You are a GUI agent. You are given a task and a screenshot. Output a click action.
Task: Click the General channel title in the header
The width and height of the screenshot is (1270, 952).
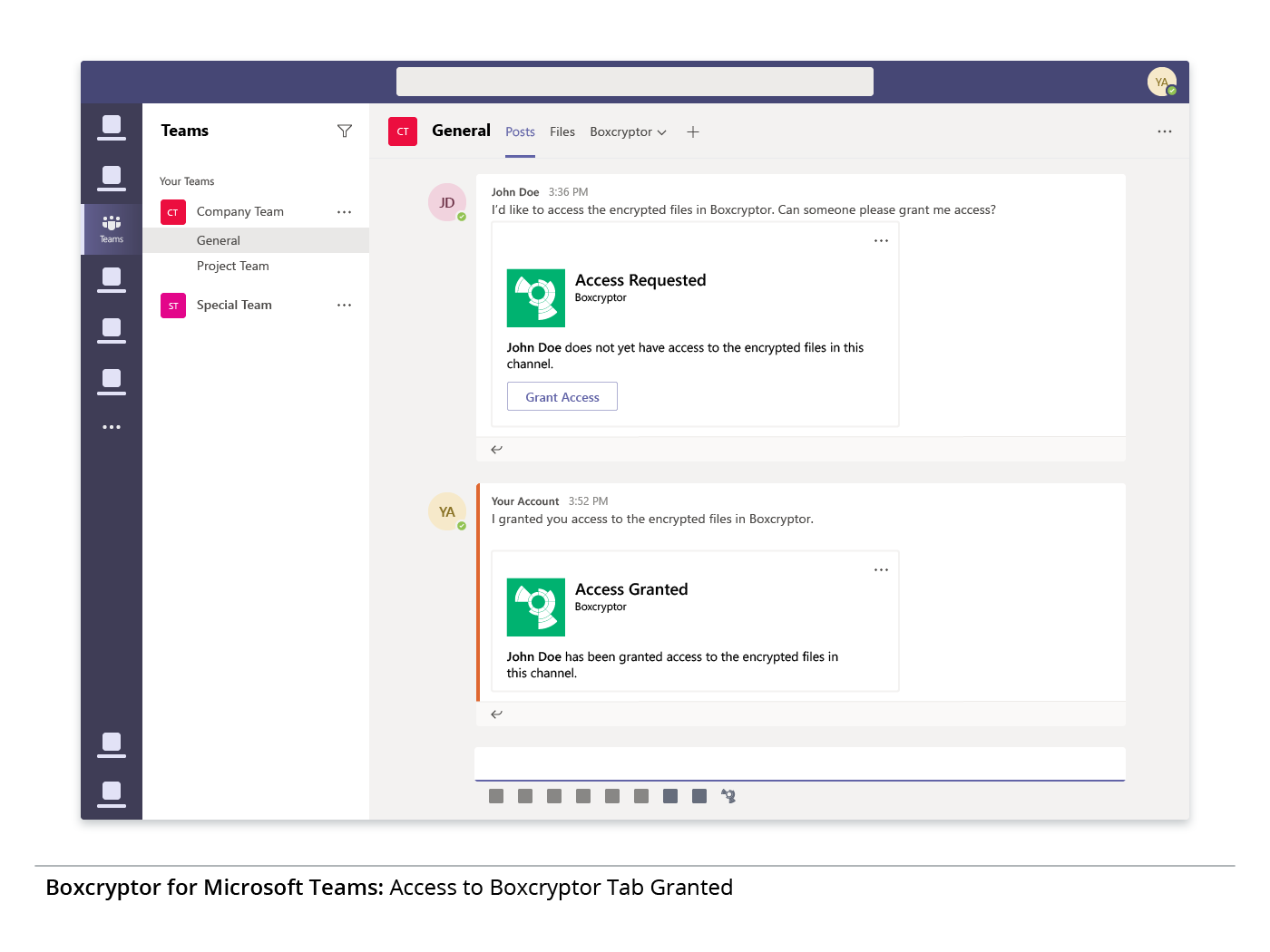pos(461,131)
